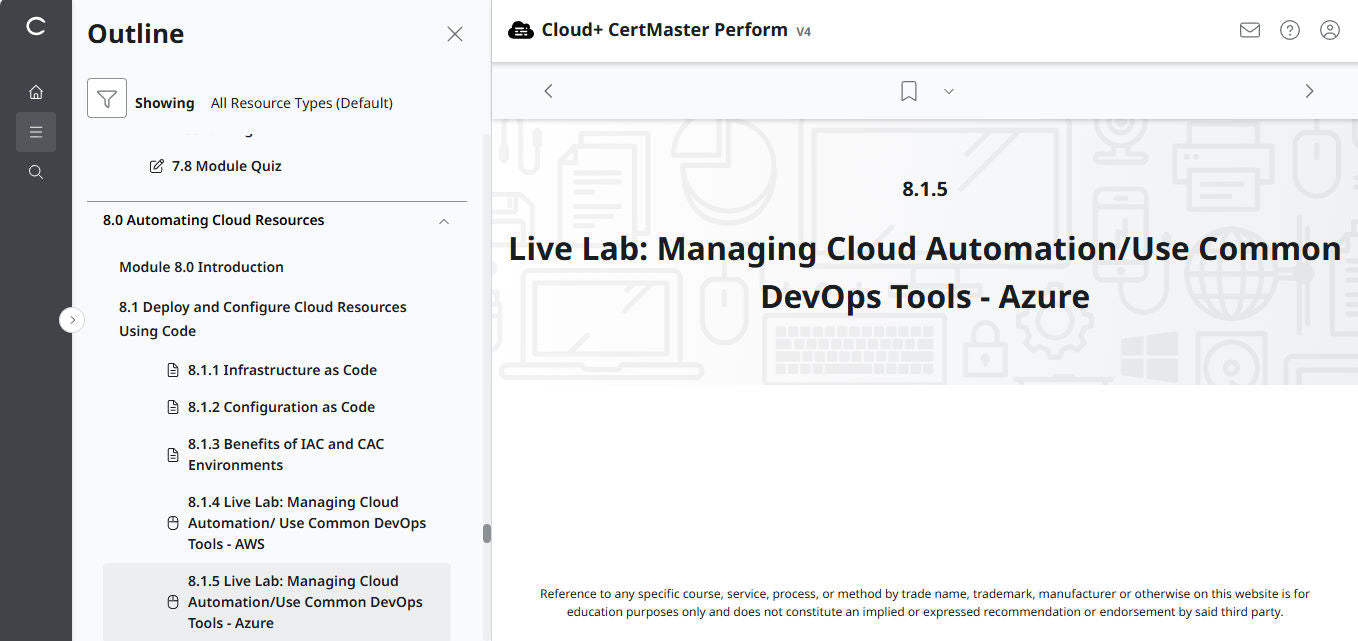Go to the previous lesson page

548,90
